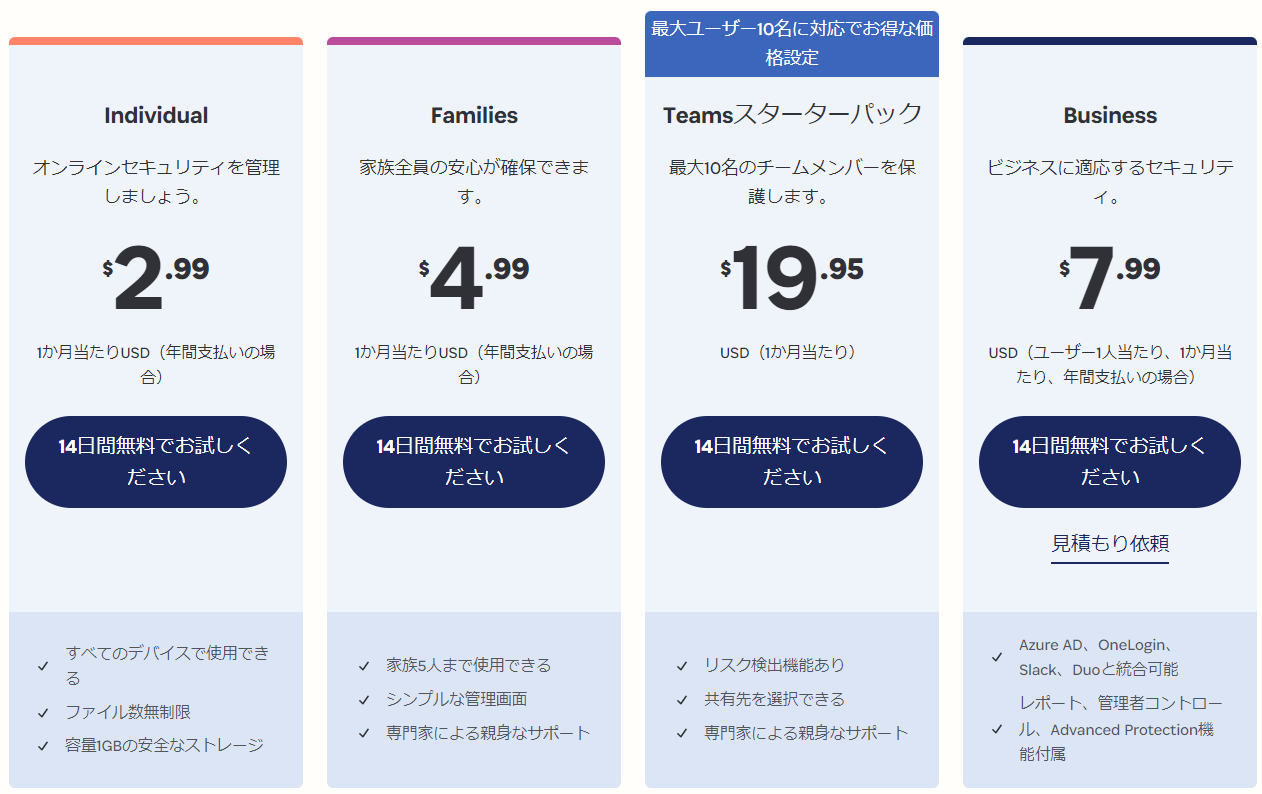Screen dimensions: 1262x794
Task: Click the checkmark next to Azure AD統合の項目
Action: [x=996, y=657]
